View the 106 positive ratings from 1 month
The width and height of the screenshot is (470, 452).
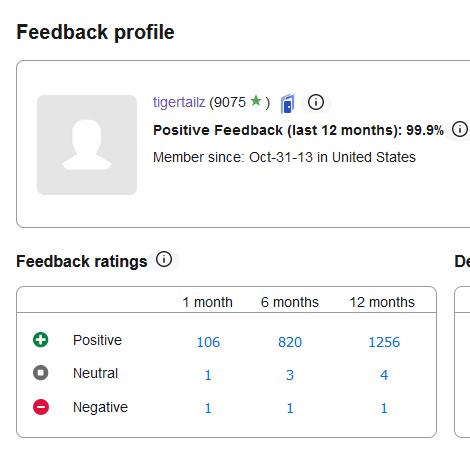point(208,342)
